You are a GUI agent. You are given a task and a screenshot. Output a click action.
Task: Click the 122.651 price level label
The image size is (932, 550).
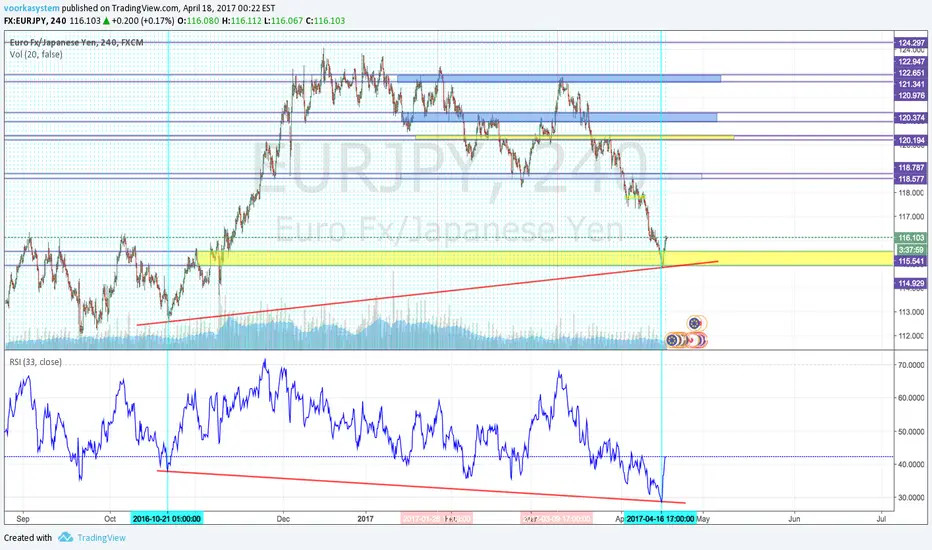(x=911, y=73)
